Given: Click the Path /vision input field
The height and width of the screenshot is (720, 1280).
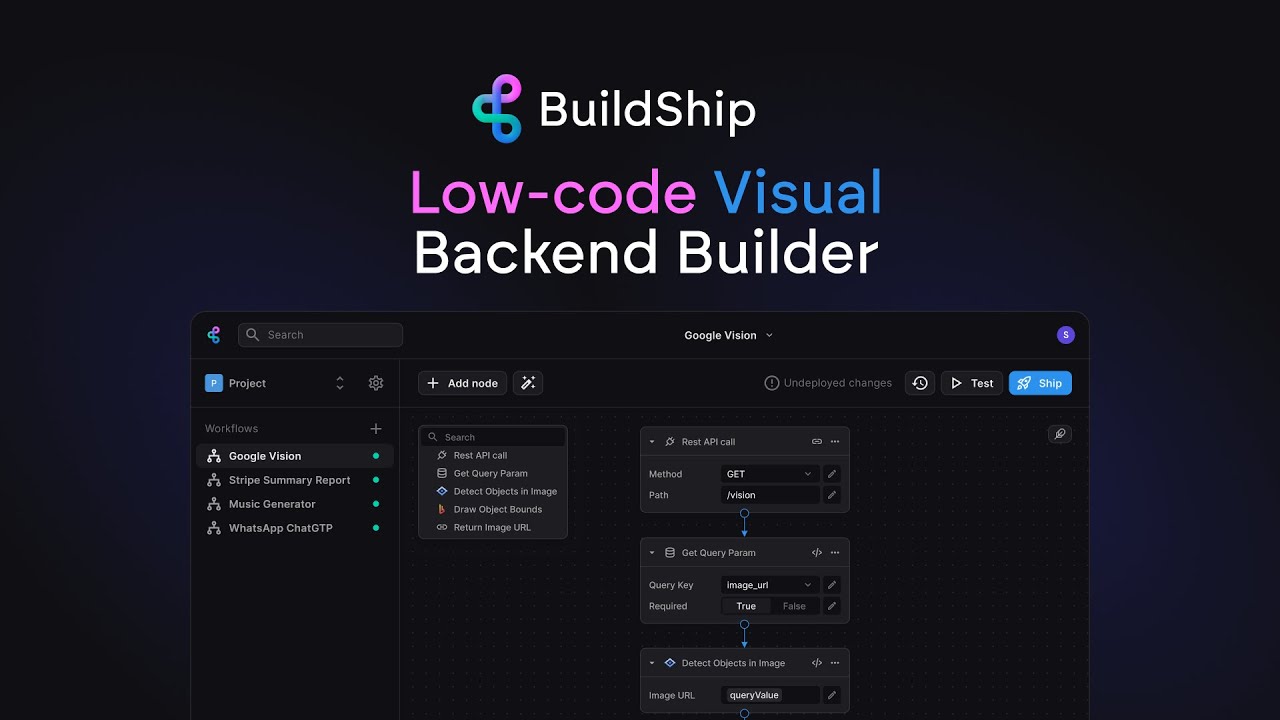Looking at the screenshot, I should [770, 495].
